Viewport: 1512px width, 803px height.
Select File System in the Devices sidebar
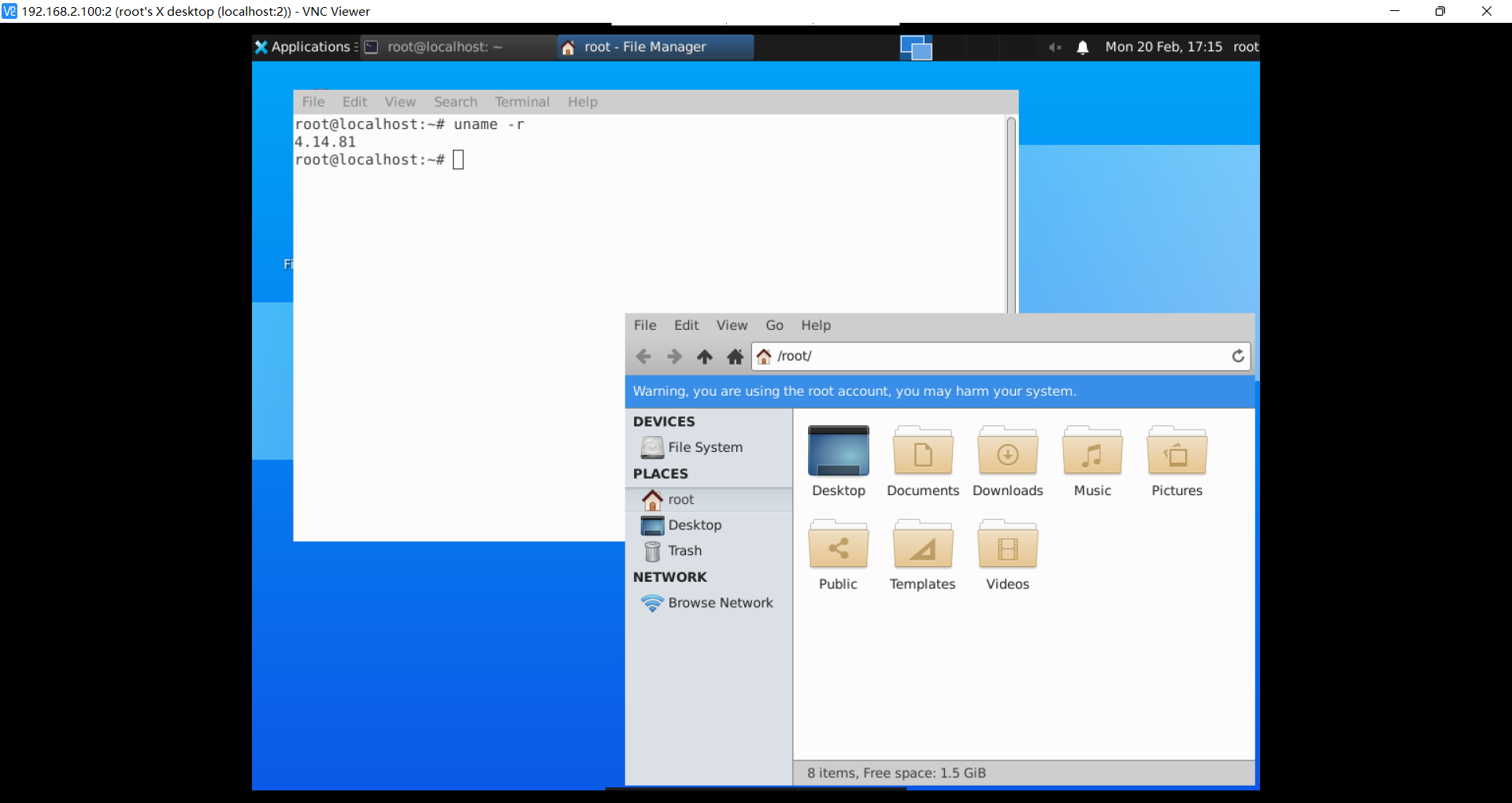tap(709, 447)
